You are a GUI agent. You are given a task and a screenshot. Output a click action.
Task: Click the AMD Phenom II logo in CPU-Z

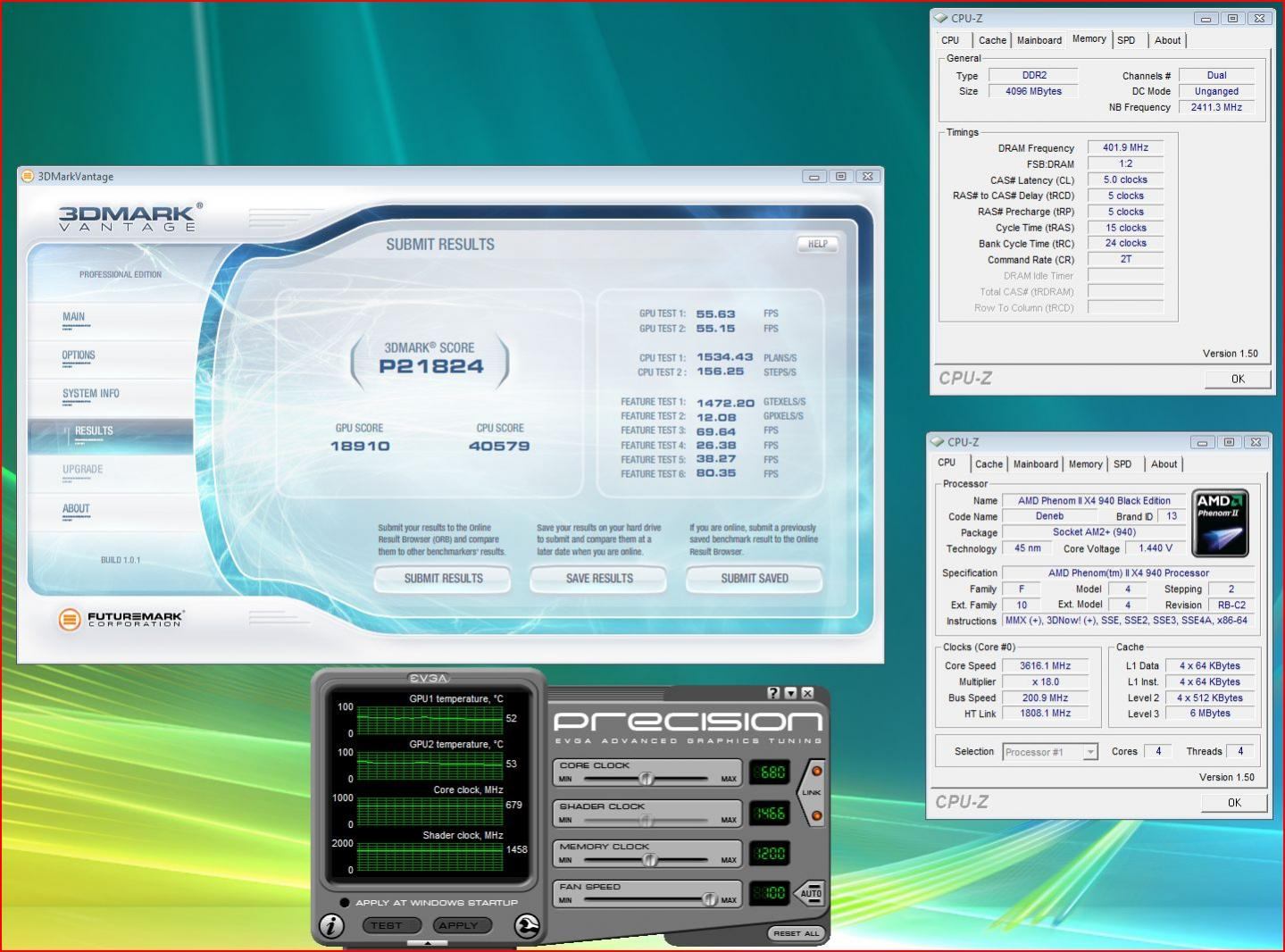pos(1221,522)
